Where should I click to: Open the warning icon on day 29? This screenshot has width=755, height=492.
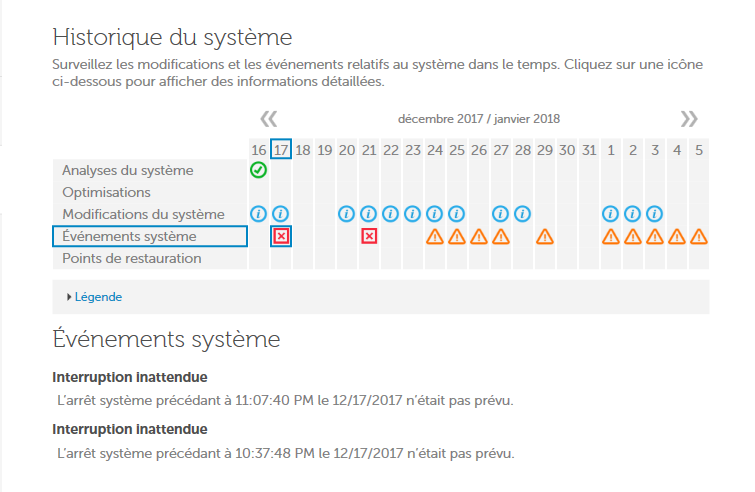point(545,237)
